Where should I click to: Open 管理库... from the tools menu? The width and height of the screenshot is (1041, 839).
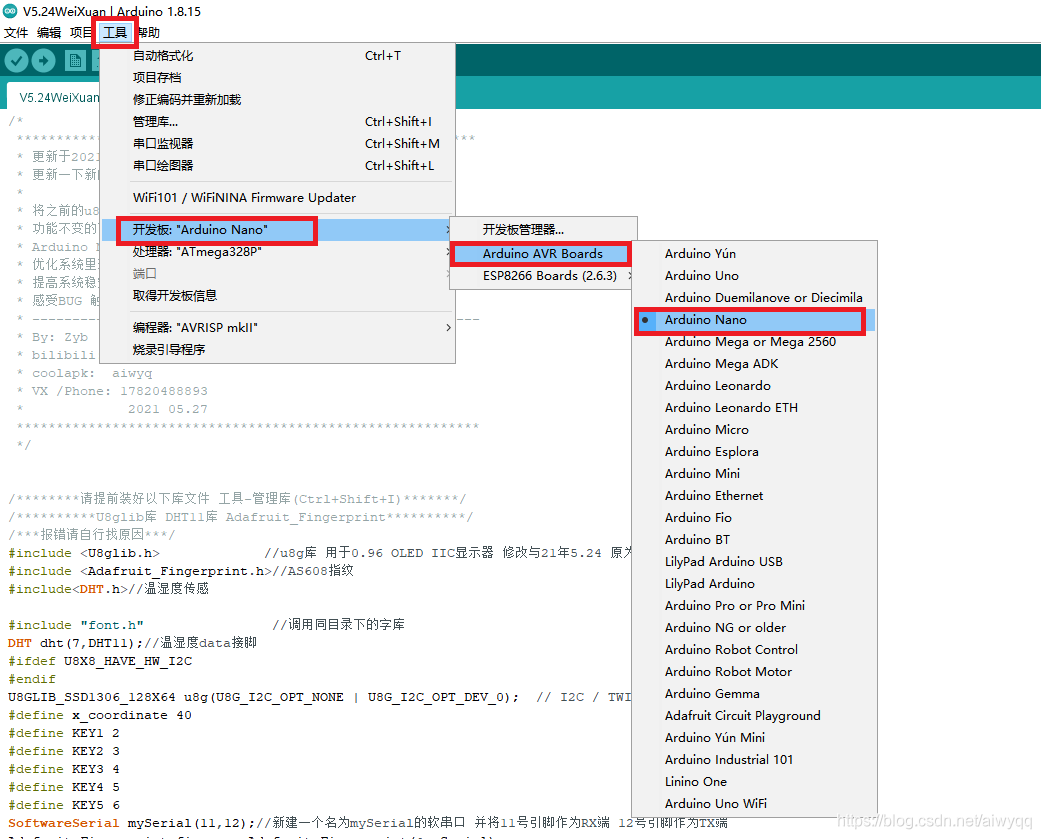(278, 121)
